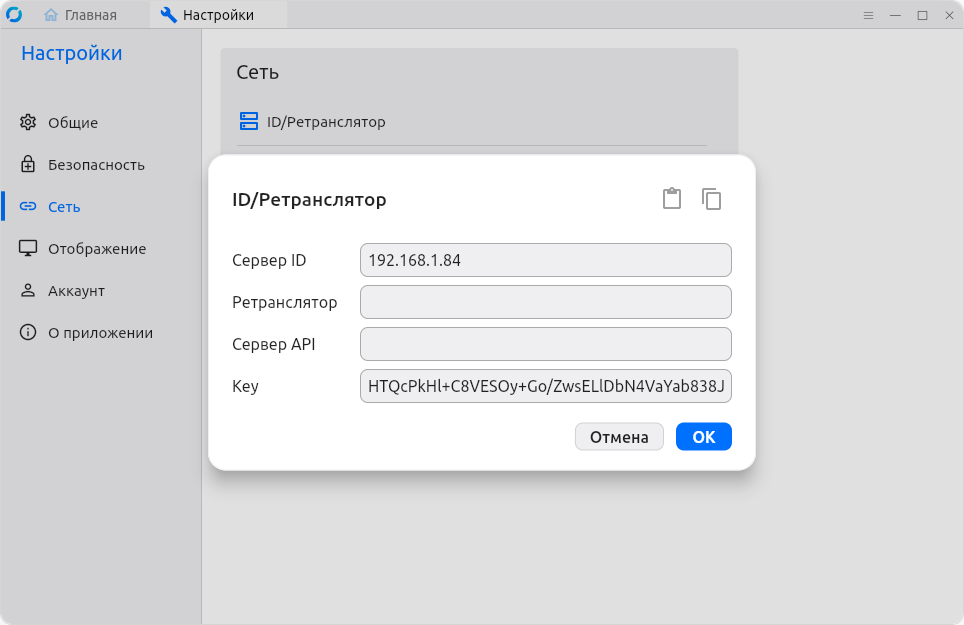Screen dimensions: 964x625
Task: Maximize the window
Action: pos(922,15)
